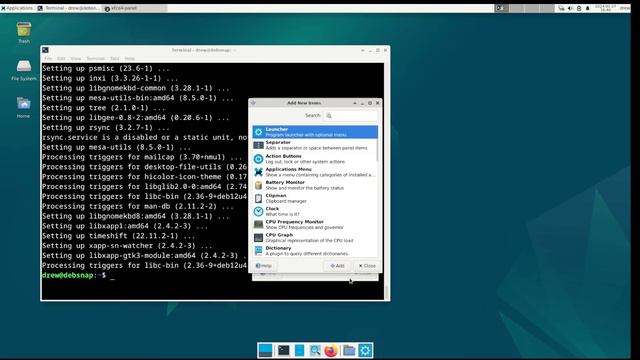Open the File System desktop icon
640x360 pixels.
coord(24,70)
